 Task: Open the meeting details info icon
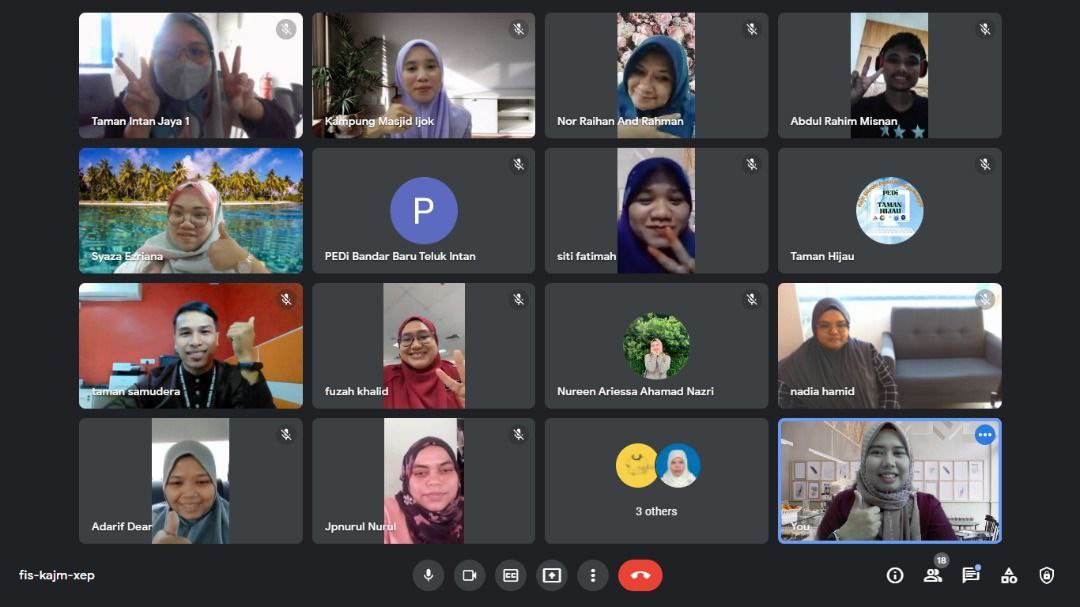(x=895, y=575)
